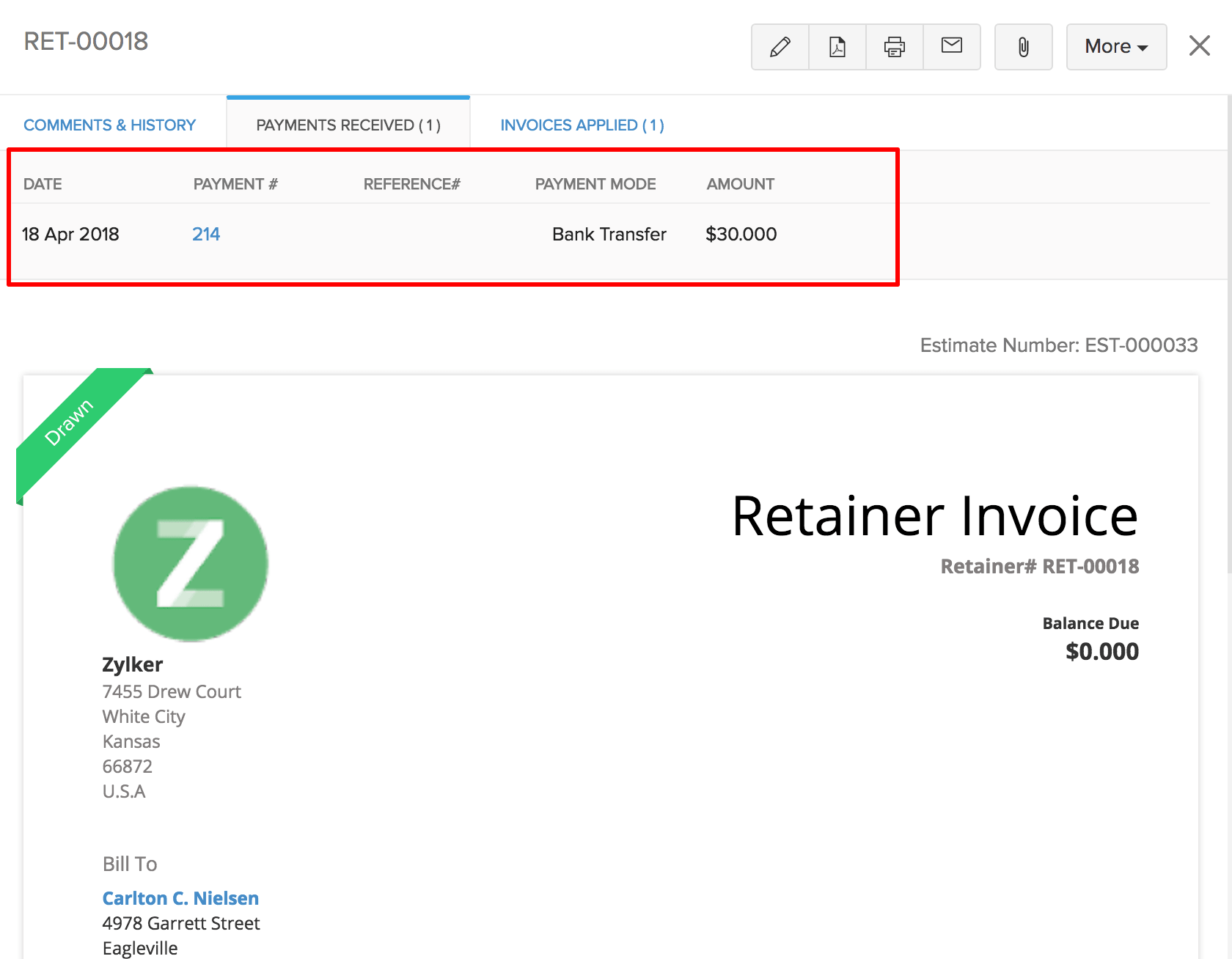The image size is (1232, 959).
Task: Click the Zylker company logo
Action: coord(191,563)
